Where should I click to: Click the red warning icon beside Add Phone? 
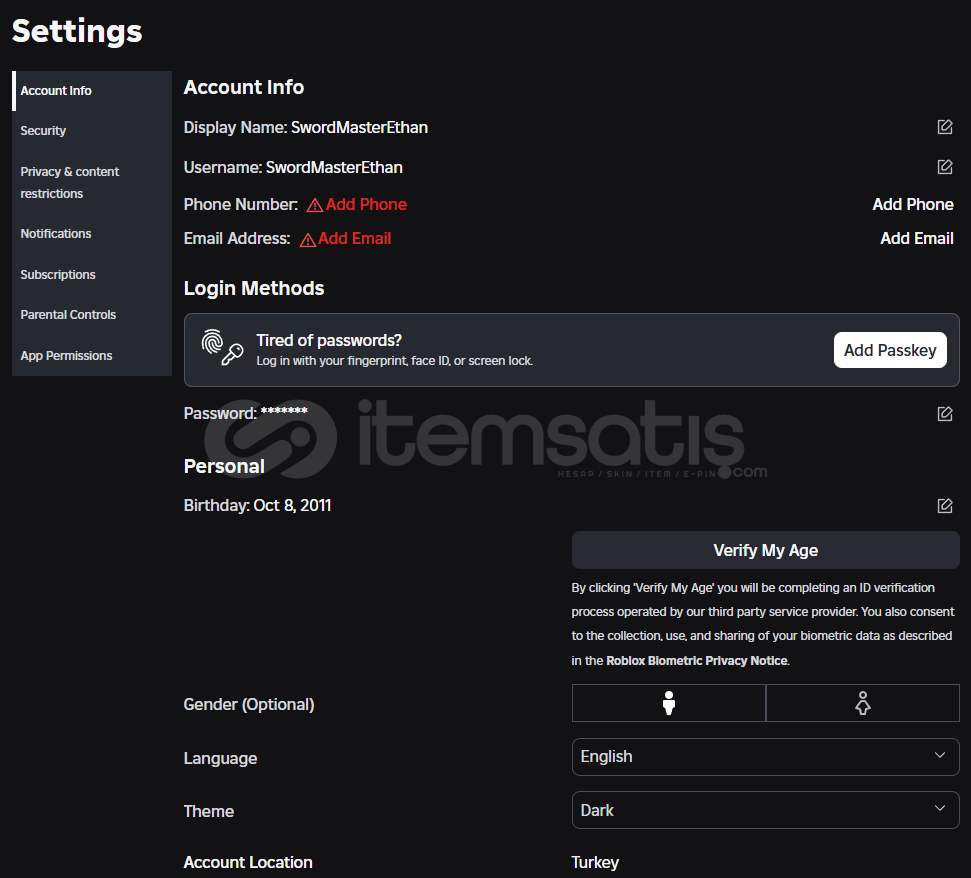[315, 205]
